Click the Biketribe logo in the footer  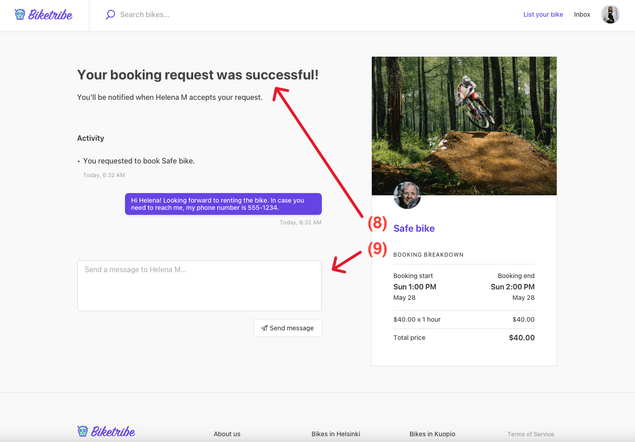click(106, 432)
